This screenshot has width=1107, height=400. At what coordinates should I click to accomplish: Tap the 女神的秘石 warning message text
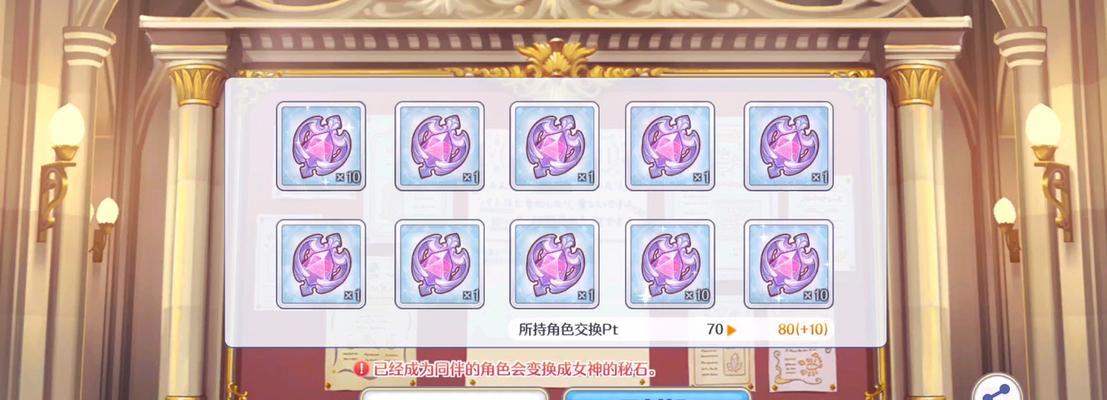coord(516,369)
